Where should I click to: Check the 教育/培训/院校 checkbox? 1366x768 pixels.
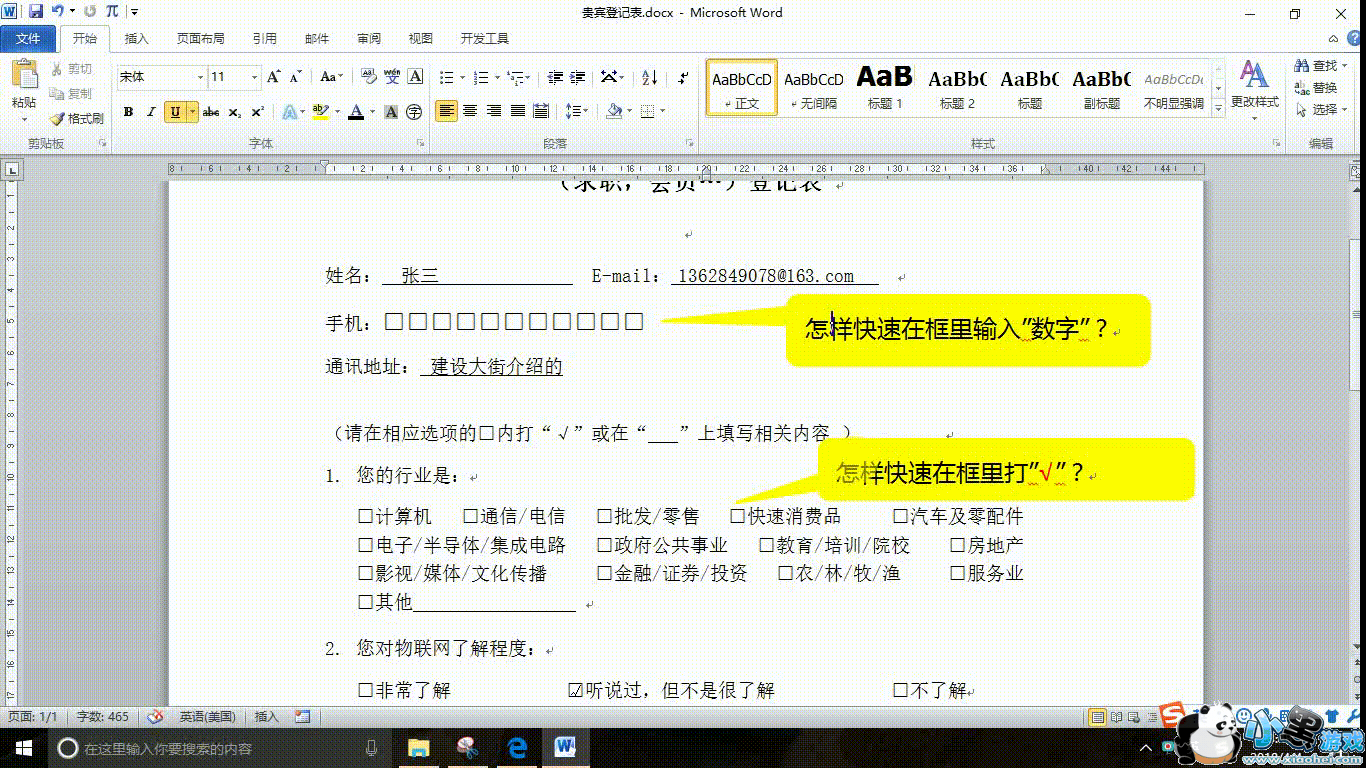766,545
